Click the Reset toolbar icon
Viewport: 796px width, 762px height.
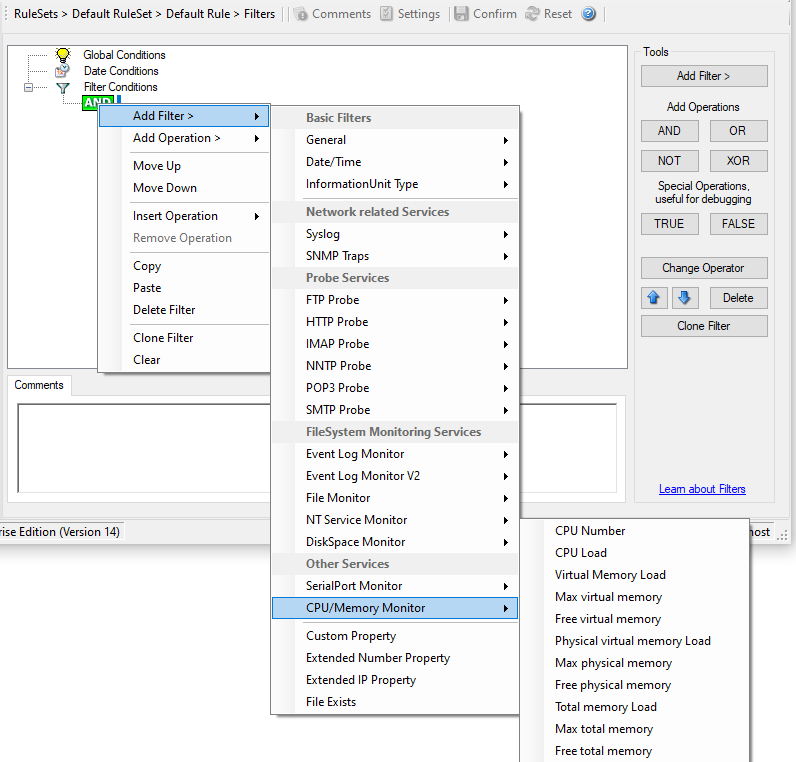(532, 14)
